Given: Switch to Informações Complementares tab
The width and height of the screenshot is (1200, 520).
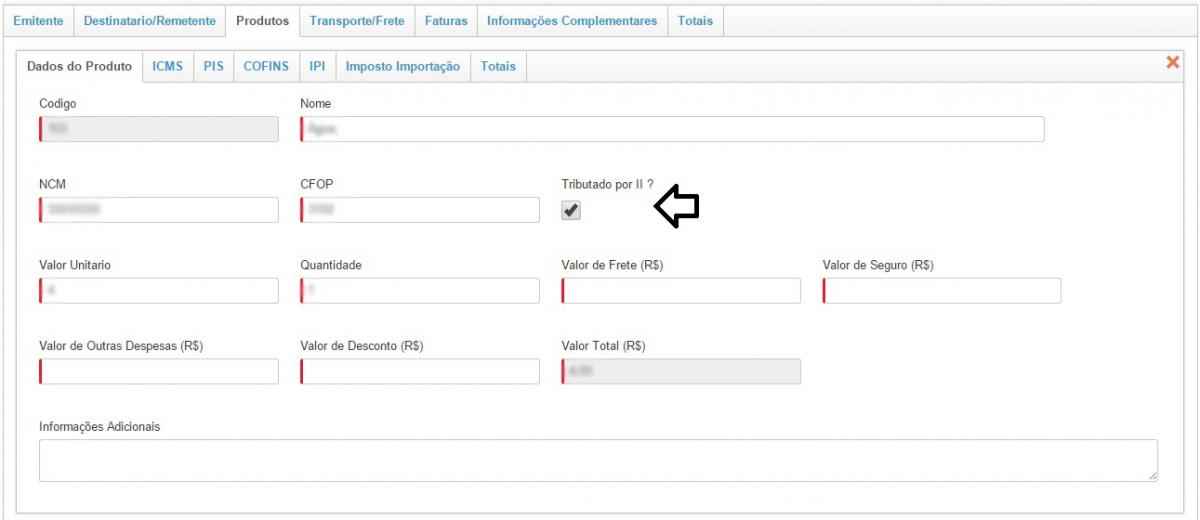Looking at the screenshot, I should click(572, 20).
